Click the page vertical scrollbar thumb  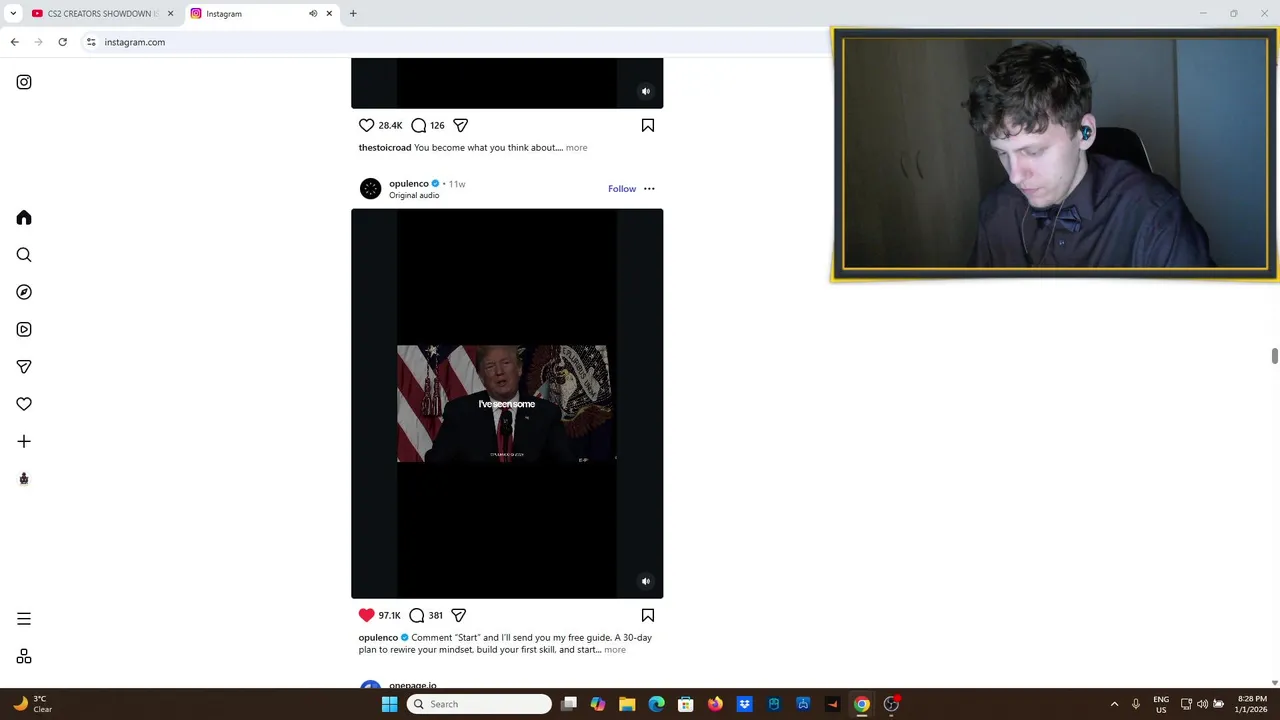pyautogui.click(x=1274, y=357)
